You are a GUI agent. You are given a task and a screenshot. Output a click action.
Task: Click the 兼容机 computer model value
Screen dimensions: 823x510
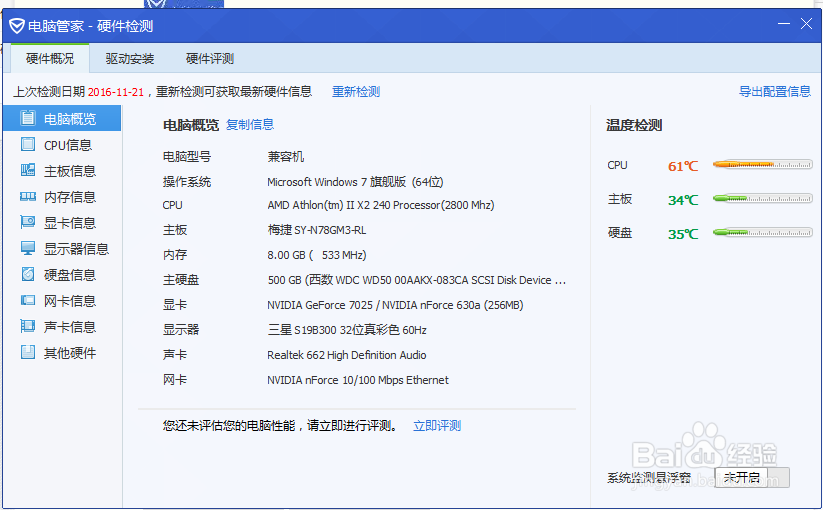(286, 156)
